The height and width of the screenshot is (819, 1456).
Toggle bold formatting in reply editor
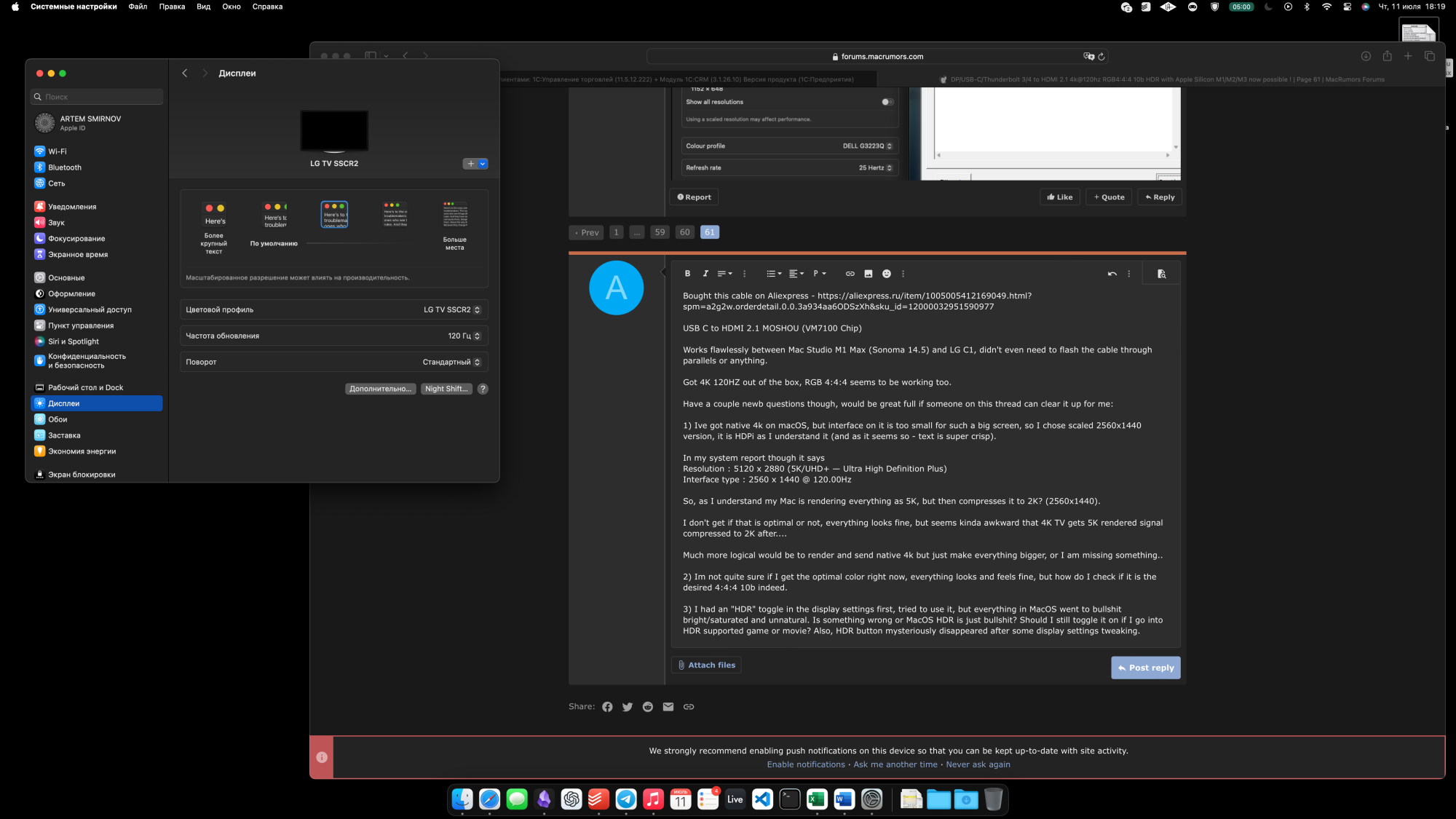click(x=687, y=274)
